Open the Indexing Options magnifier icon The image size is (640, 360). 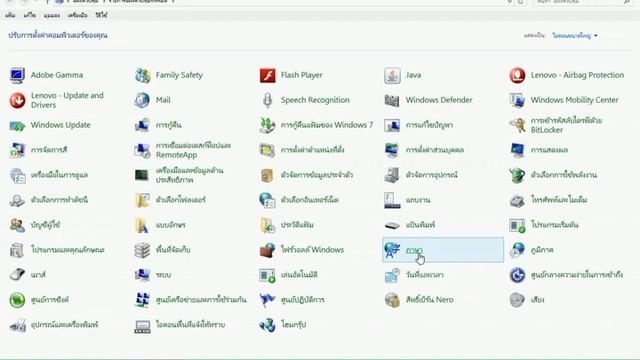[x=17, y=200]
